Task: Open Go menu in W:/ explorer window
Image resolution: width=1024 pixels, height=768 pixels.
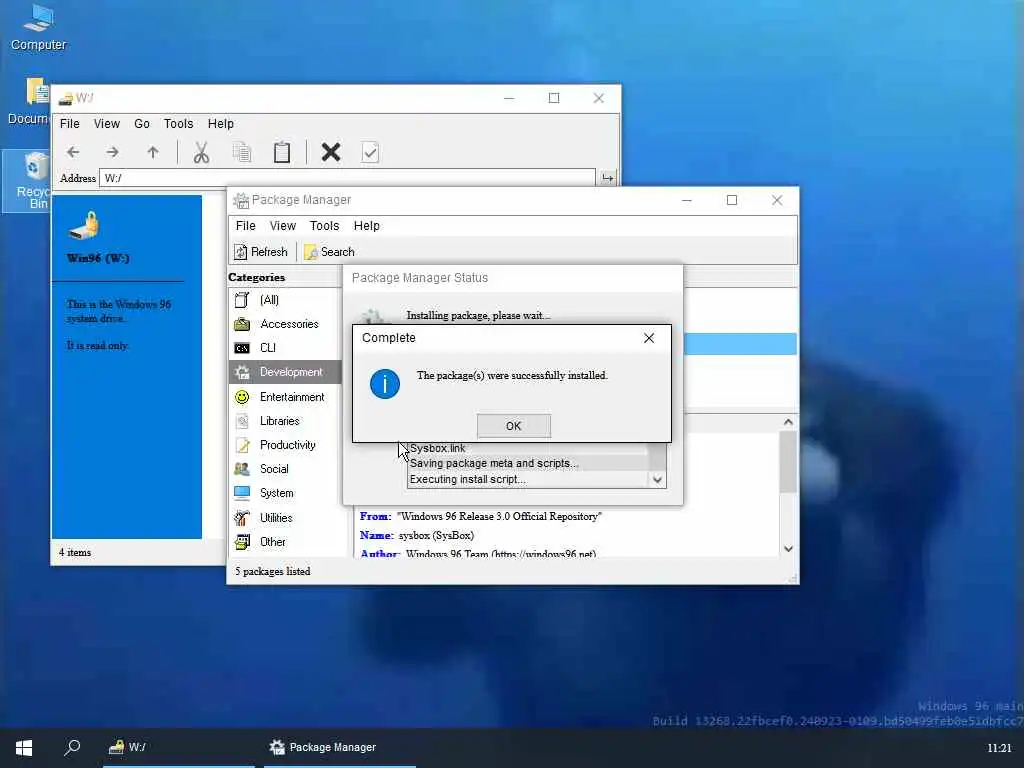Action: pyautogui.click(x=142, y=123)
